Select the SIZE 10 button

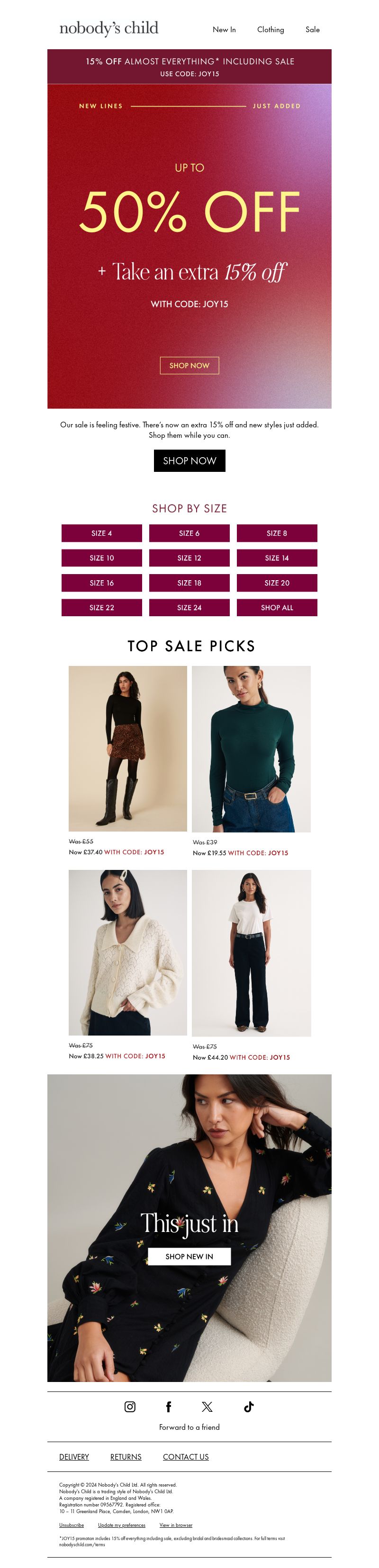pyautogui.click(x=102, y=558)
